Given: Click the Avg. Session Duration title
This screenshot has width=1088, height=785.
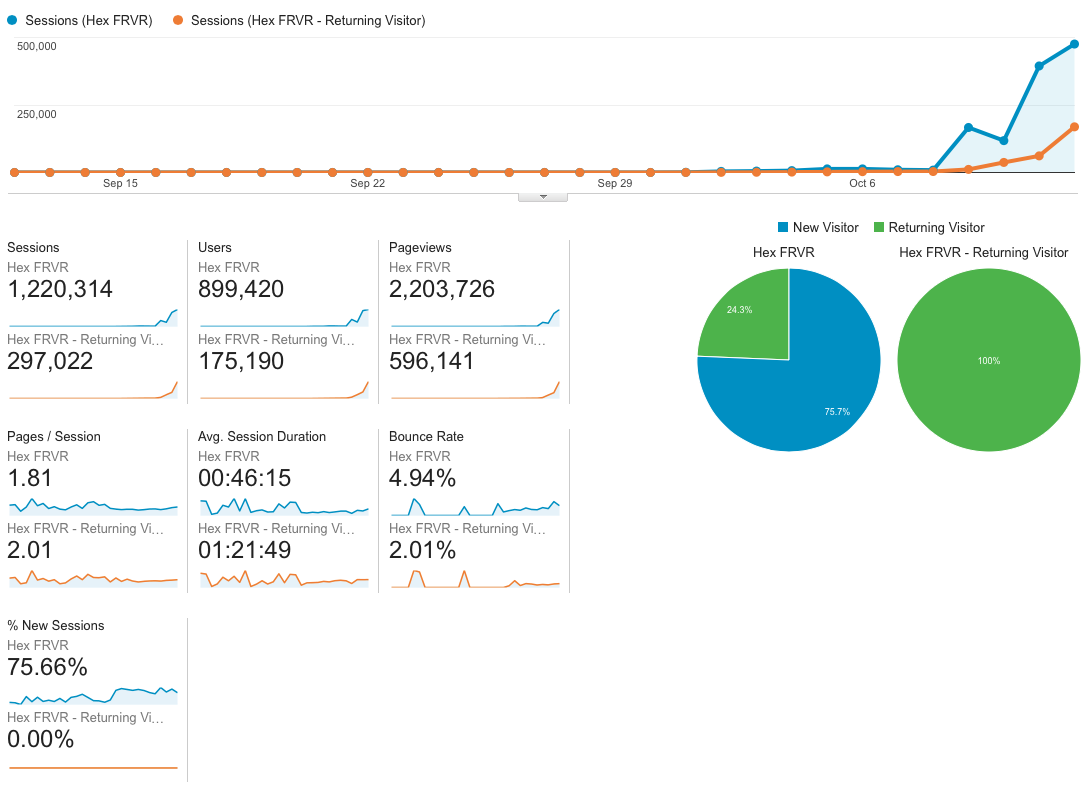Looking at the screenshot, I should coord(262,436).
